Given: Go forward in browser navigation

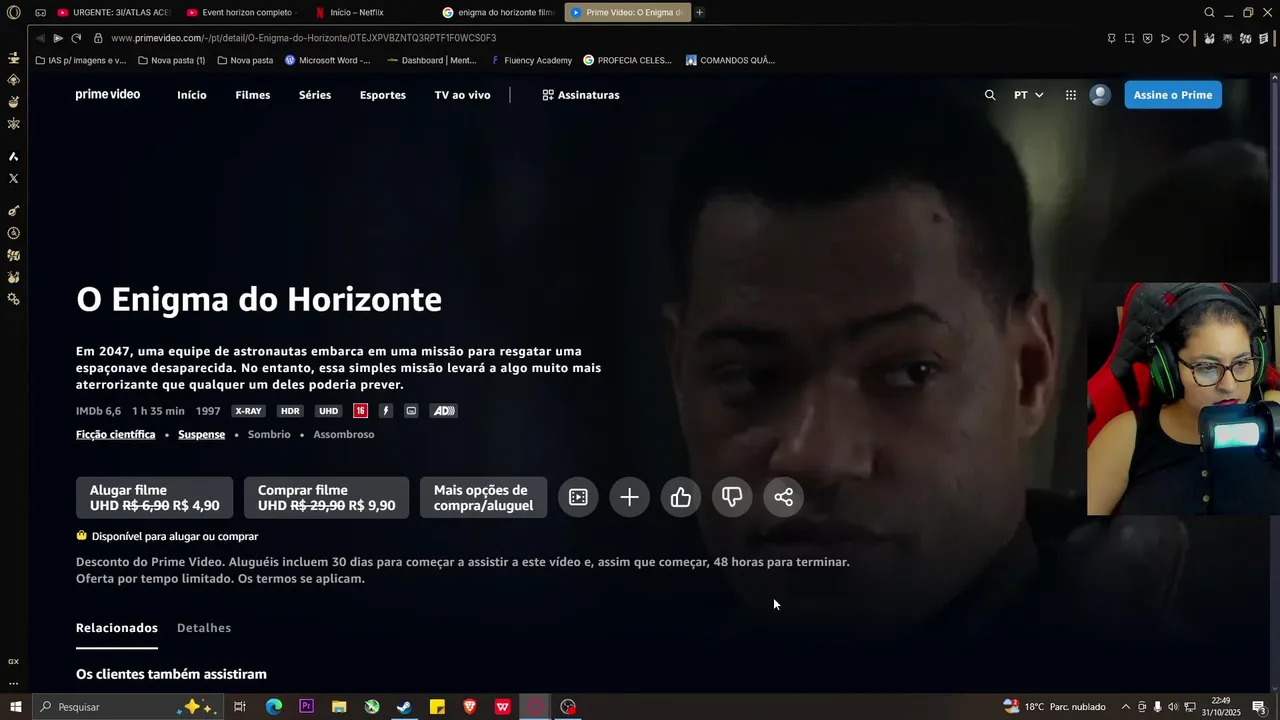Looking at the screenshot, I should coord(58,38).
